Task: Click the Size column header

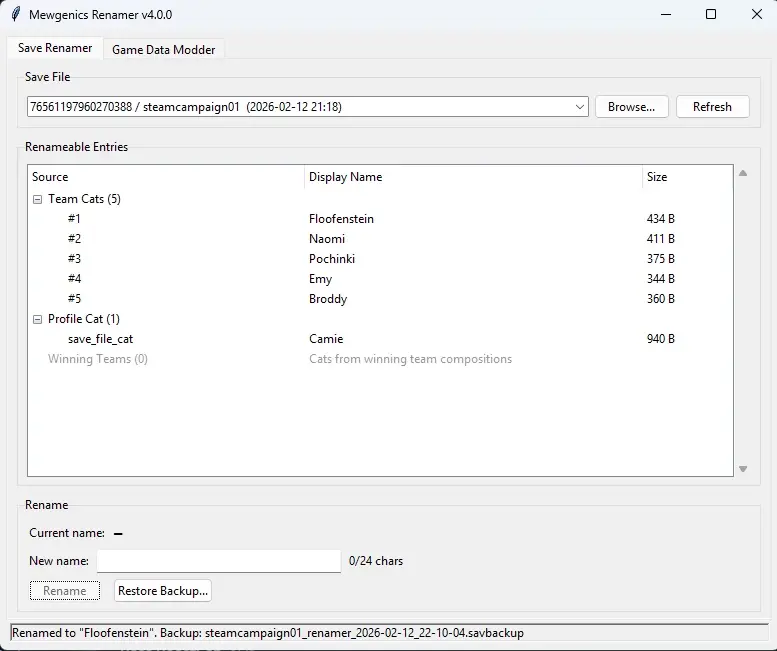Action: pyautogui.click(x=657, y=177)
